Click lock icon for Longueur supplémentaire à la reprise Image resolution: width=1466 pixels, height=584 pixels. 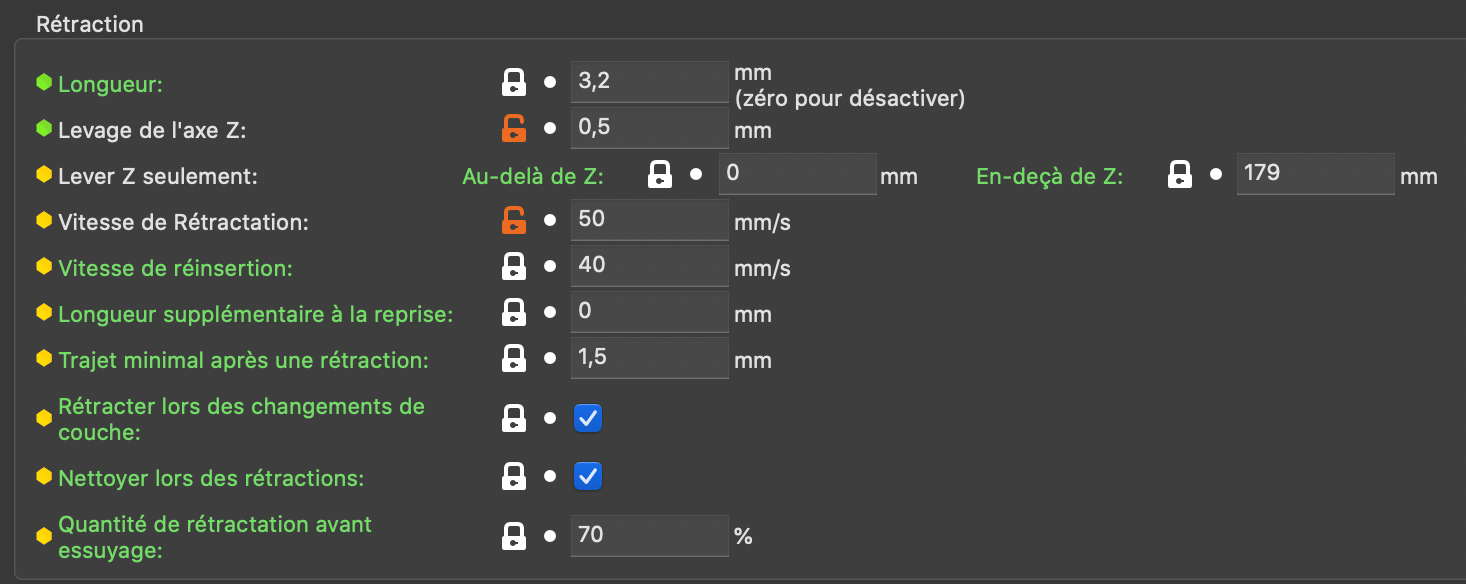coord(513,312)
